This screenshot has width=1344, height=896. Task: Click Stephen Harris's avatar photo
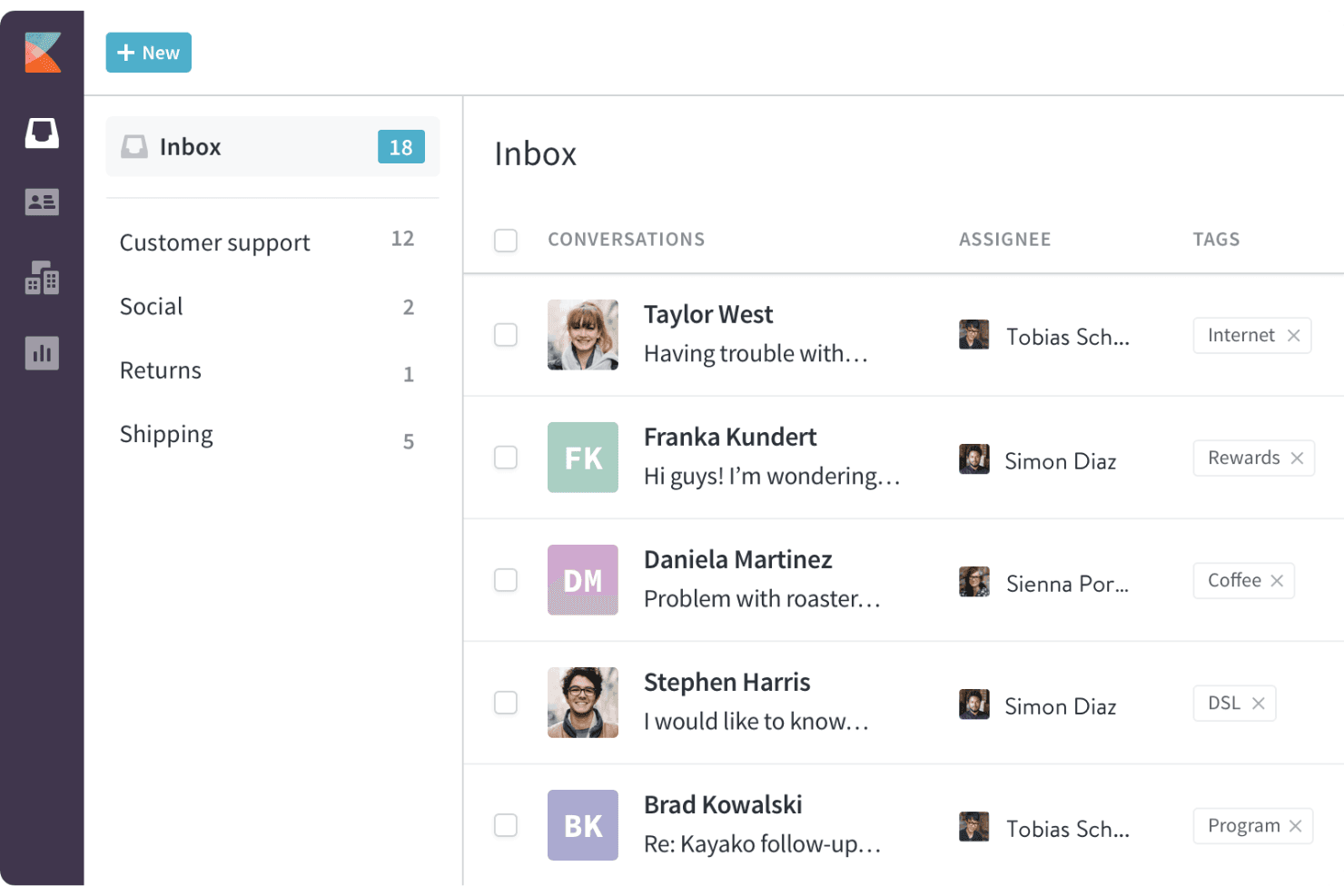pyautogui.click(x=583, y=703)
